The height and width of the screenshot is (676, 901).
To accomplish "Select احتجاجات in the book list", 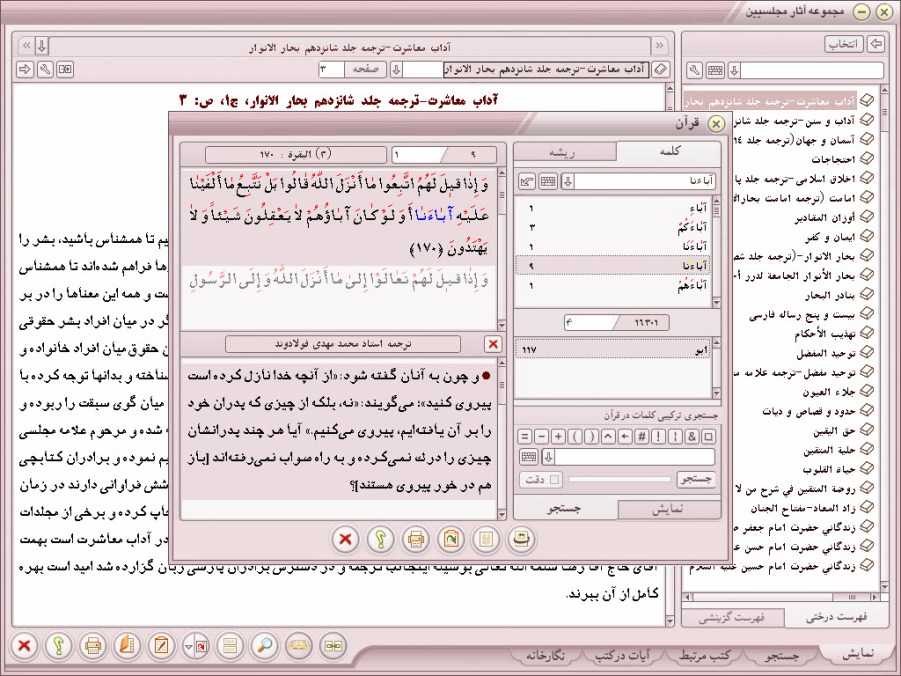I will (833, 159).
